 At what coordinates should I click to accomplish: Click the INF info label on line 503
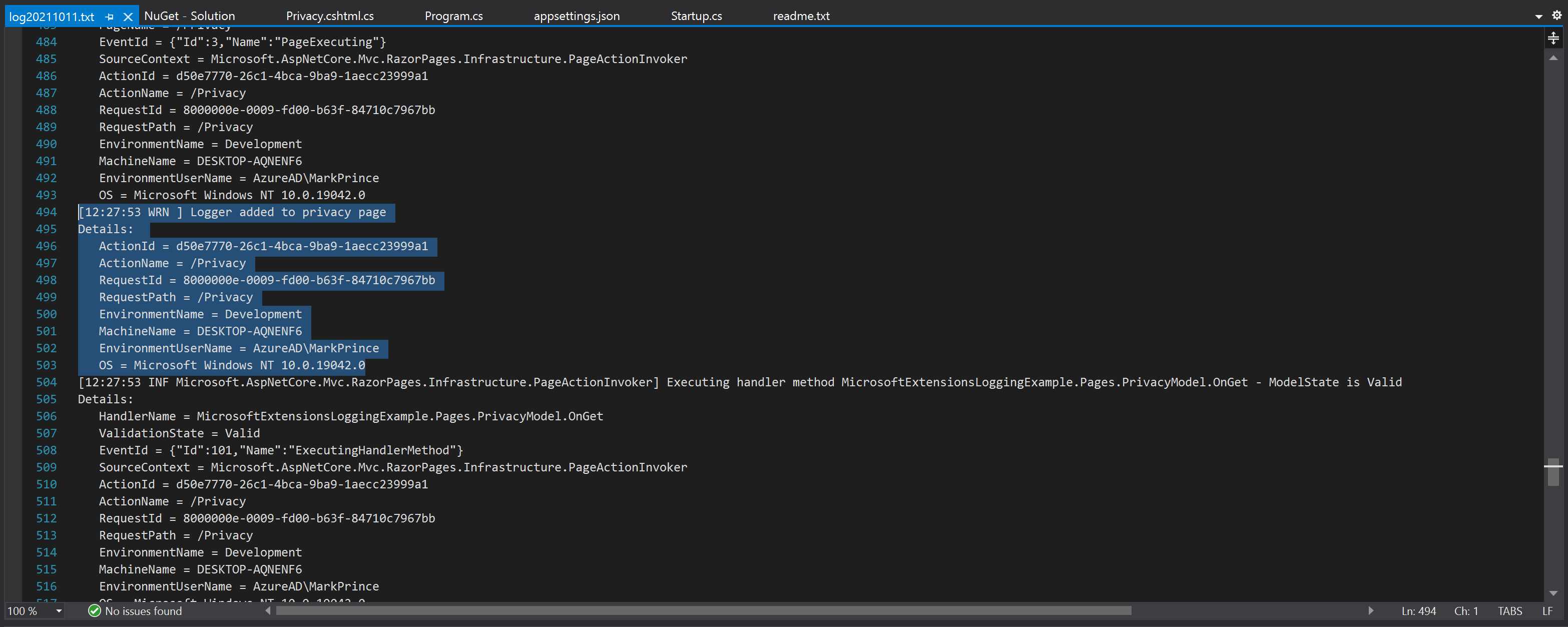click(156, 382)
